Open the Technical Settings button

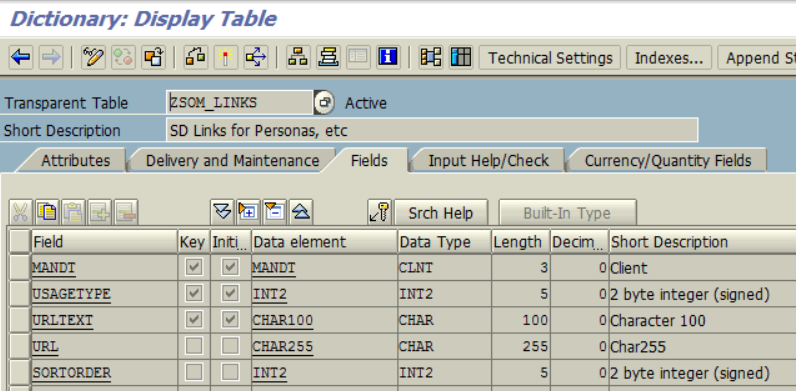click(550, 58)
